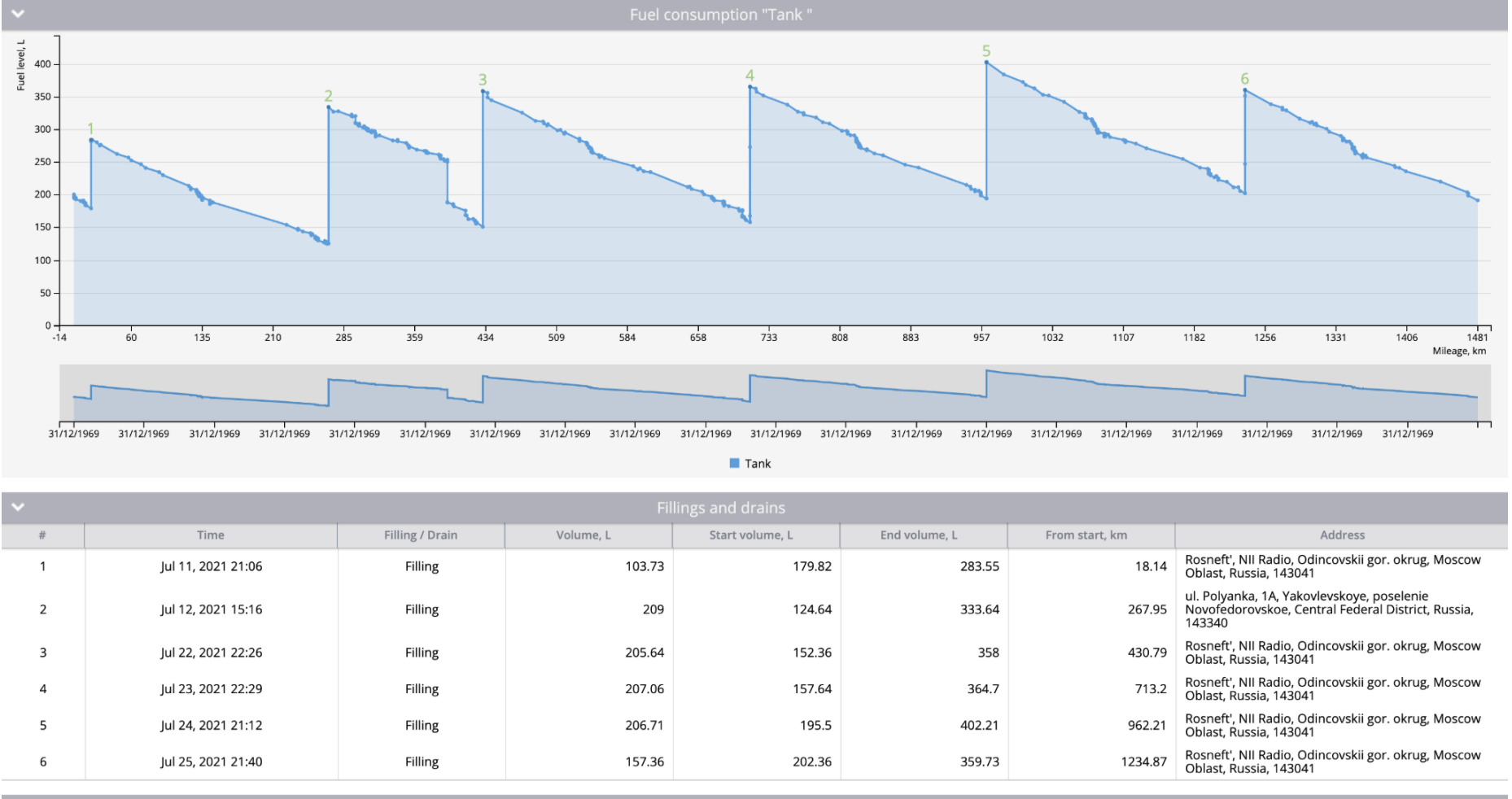
Task: Click the Rosneft' address in row 1
Action: click(x=1333, y=566)
